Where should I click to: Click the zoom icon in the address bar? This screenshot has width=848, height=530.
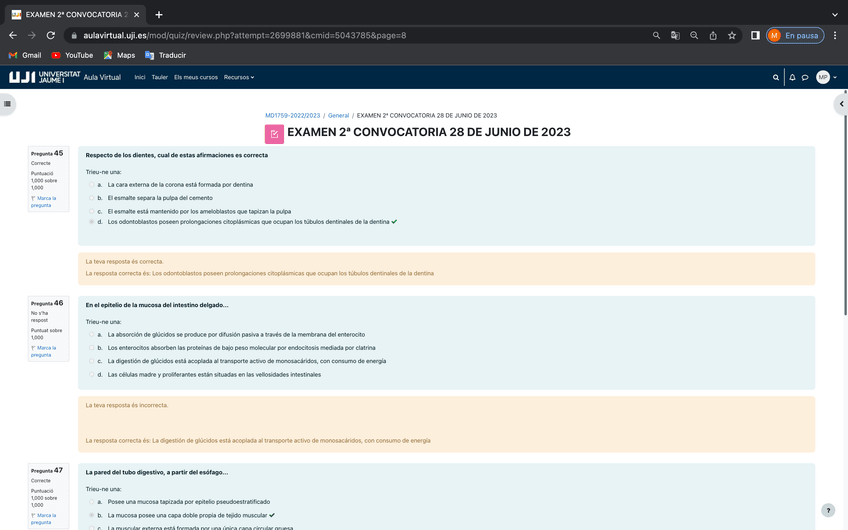pos(694,35)
